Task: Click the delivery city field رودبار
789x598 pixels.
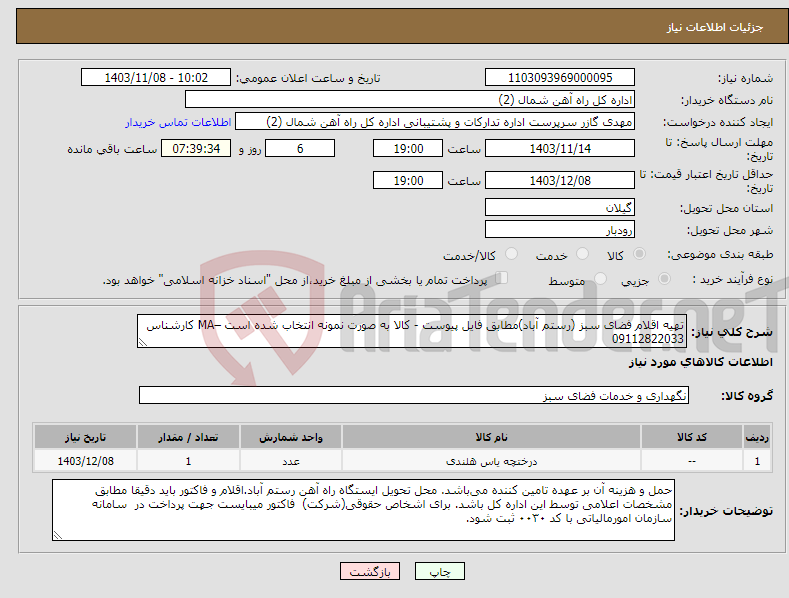Action: [x=560, y=230]
